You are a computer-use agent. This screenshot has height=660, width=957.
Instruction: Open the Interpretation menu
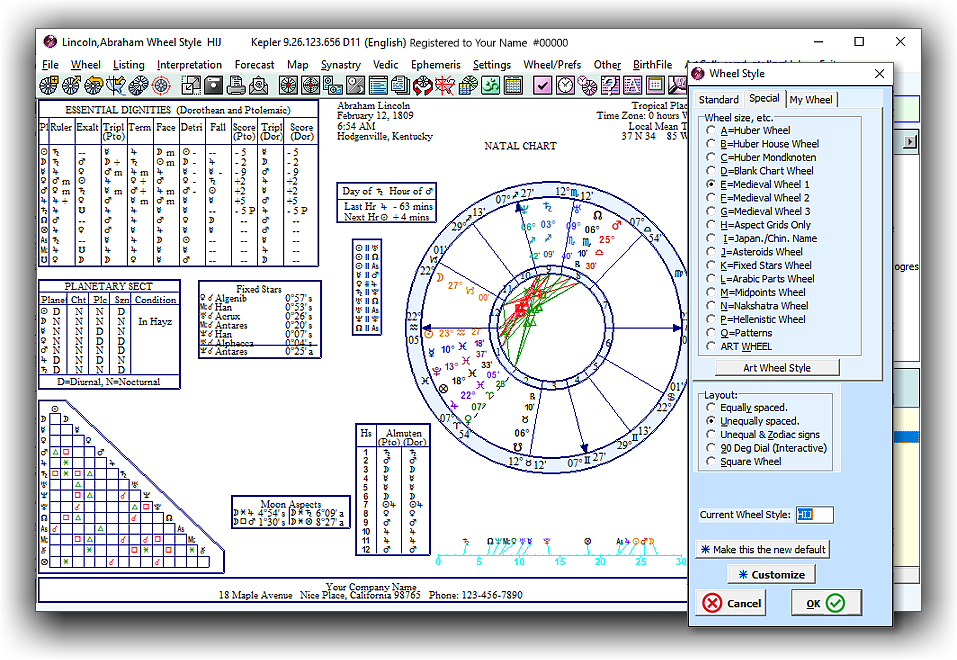click(x=189, y=65)
